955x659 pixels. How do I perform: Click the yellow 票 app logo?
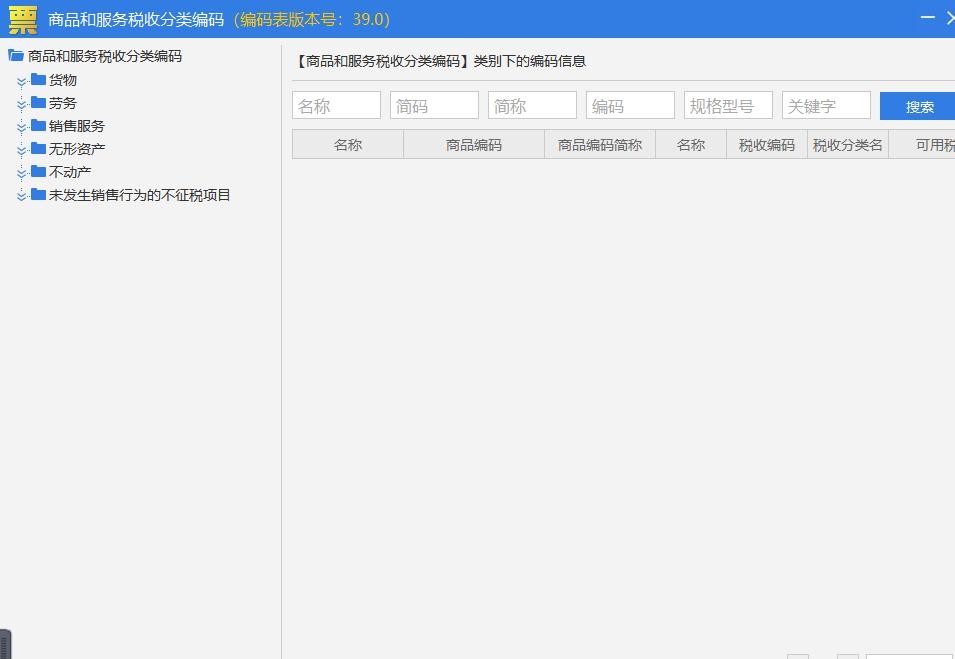(x=23, y=19)
